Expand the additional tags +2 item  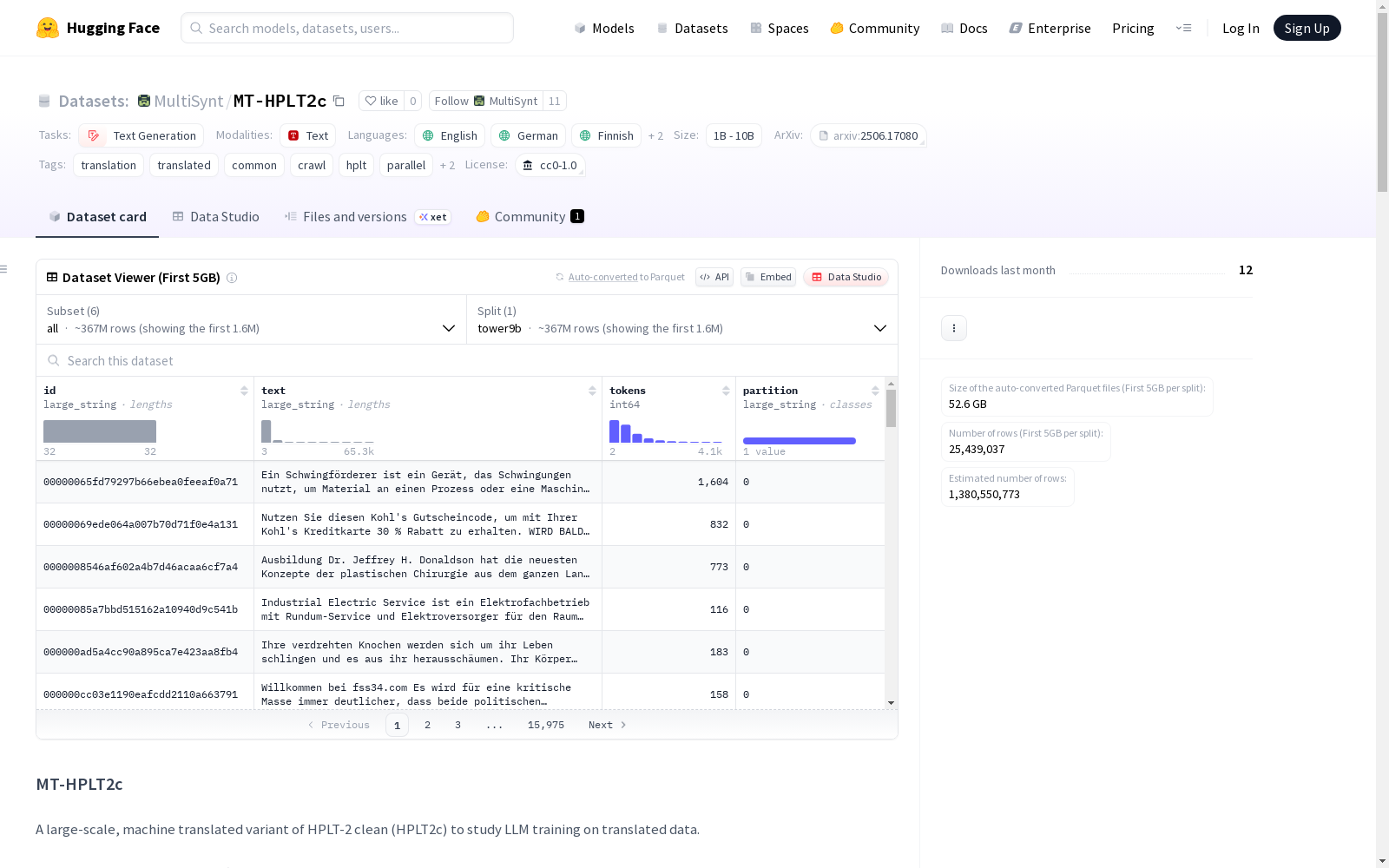coord(447,165)
